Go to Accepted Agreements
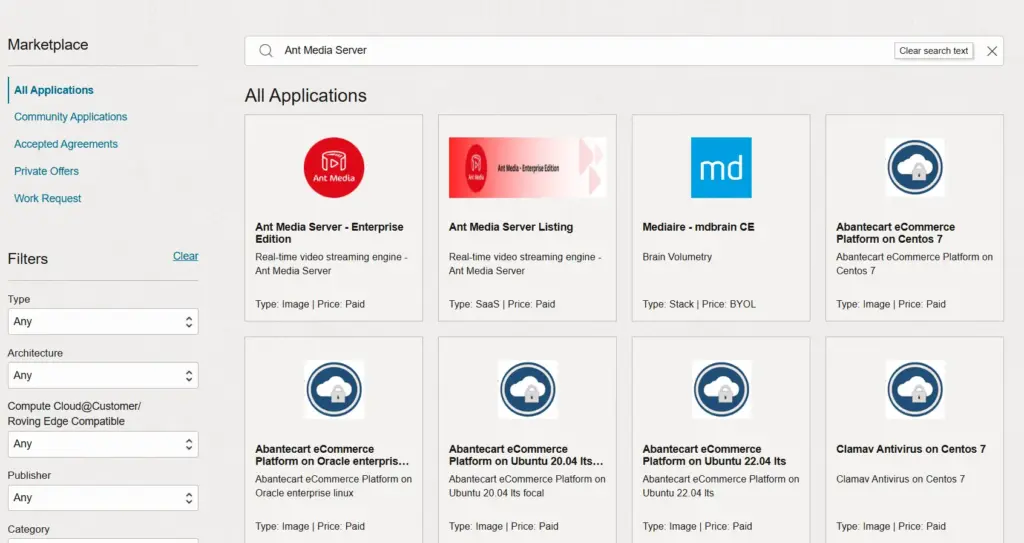The image size is (1024, 543). (x=66, y=144)
